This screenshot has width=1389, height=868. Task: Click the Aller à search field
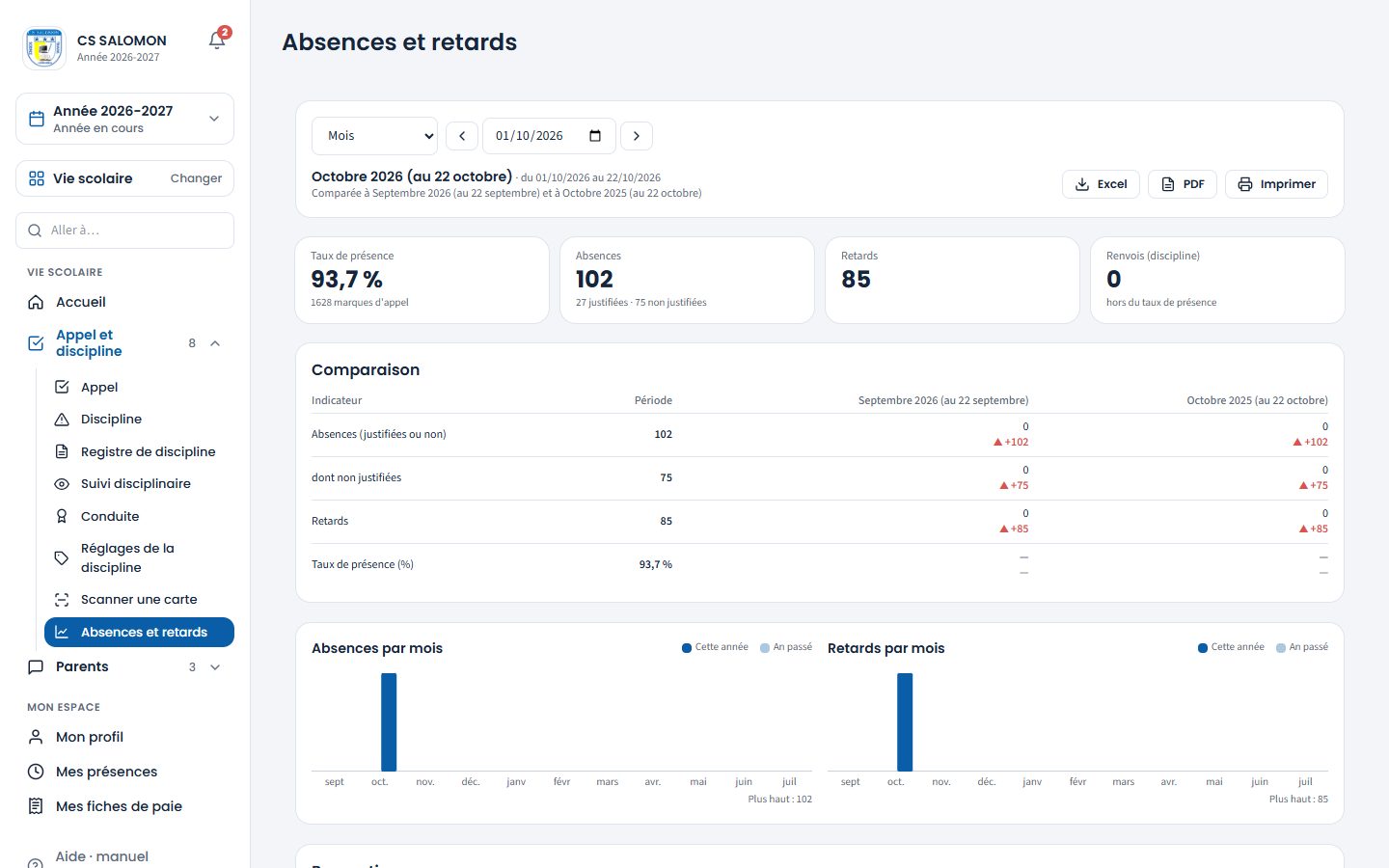[x=124, y=231]
